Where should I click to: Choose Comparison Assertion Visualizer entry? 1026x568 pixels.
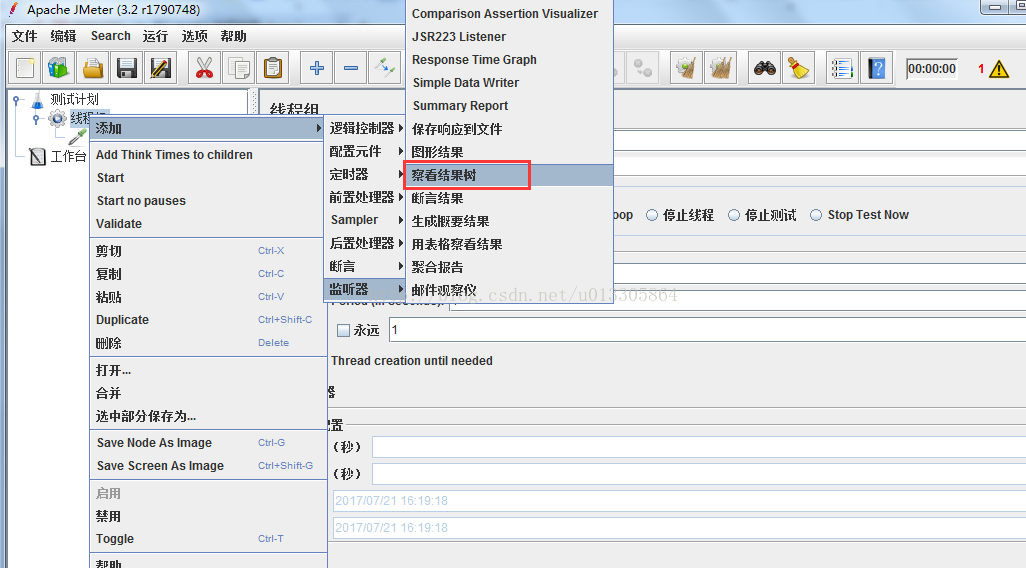coord(509,14)
